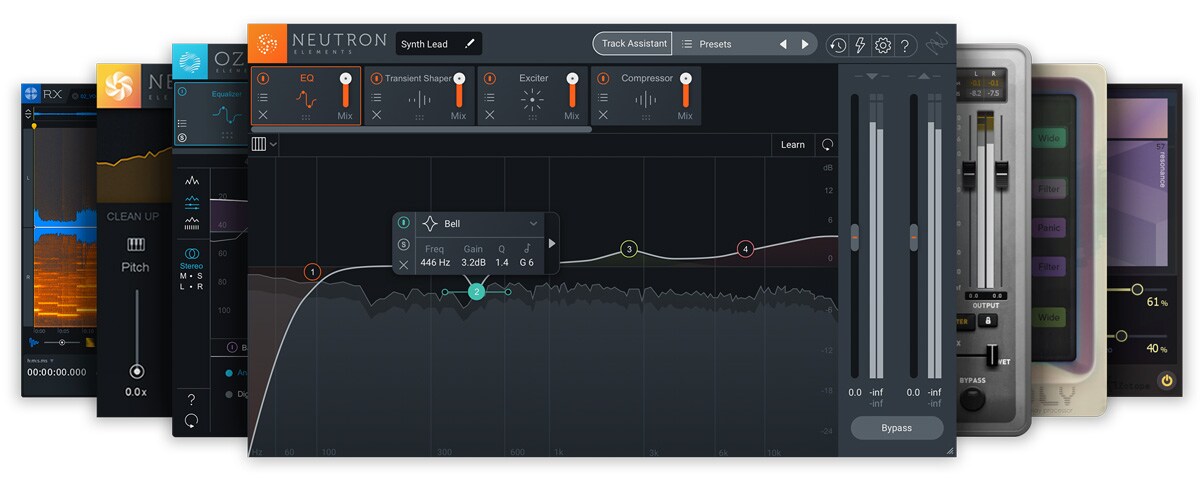
Task: Close the Bell band popup X
Action: coord(403,265)
